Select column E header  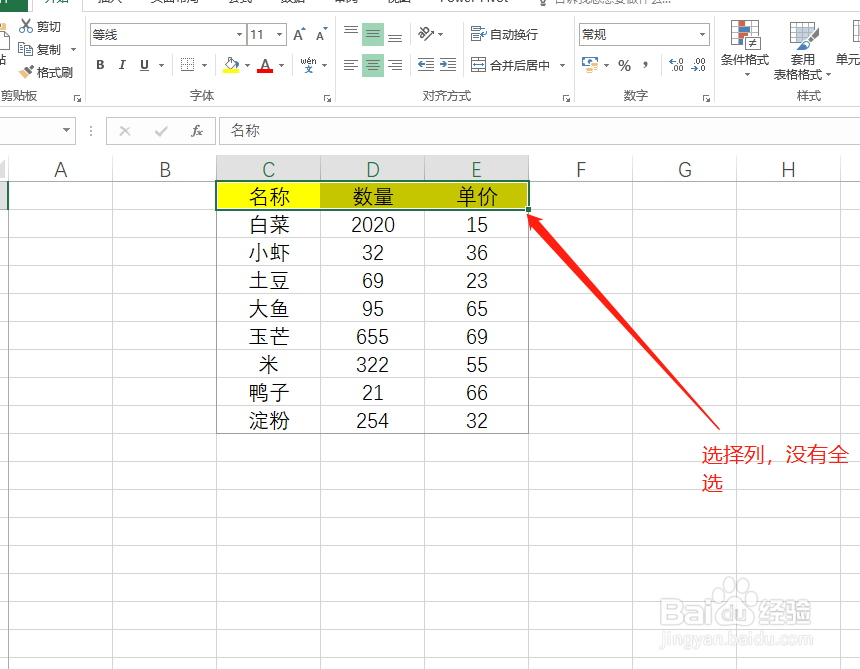click(477, 169)
